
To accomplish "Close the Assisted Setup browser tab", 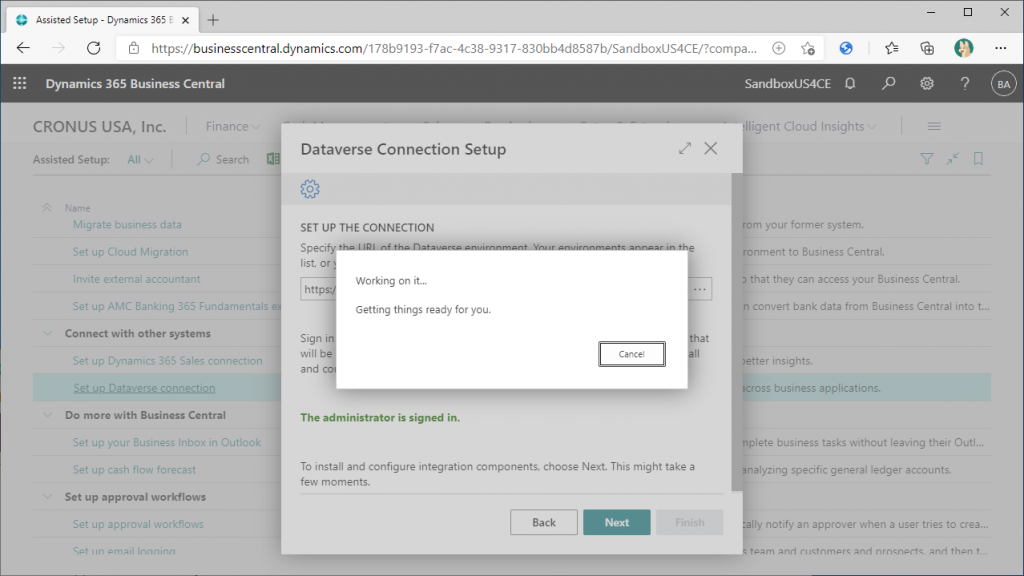I will point(185,20).
